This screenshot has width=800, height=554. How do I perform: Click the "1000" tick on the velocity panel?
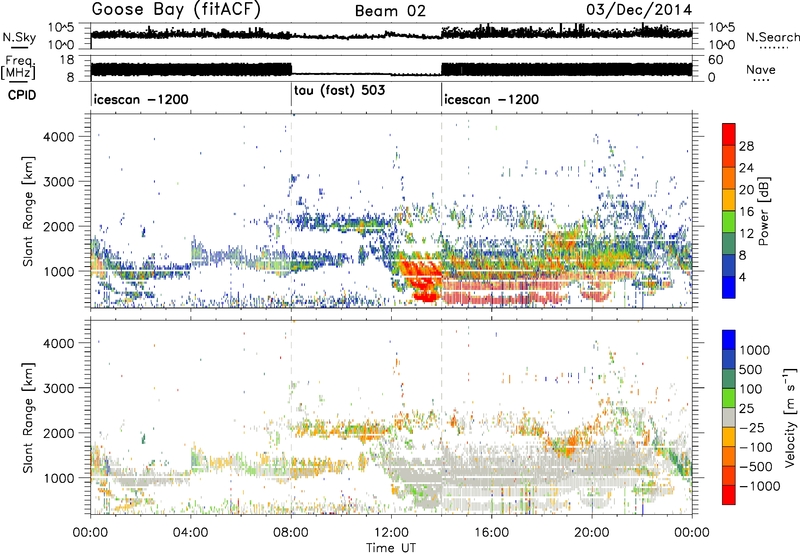[58, 478]
